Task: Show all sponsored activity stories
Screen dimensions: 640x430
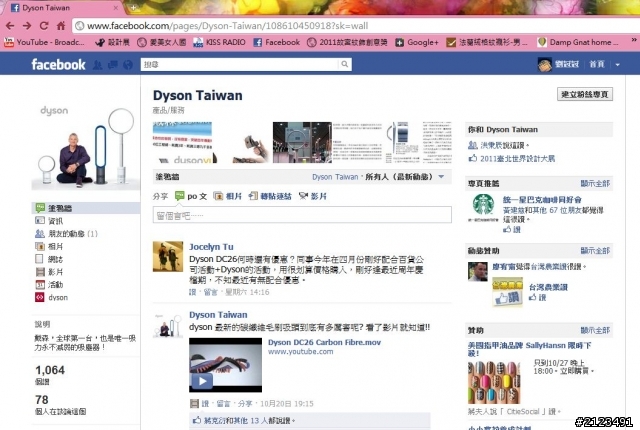Action: point(595,250)
